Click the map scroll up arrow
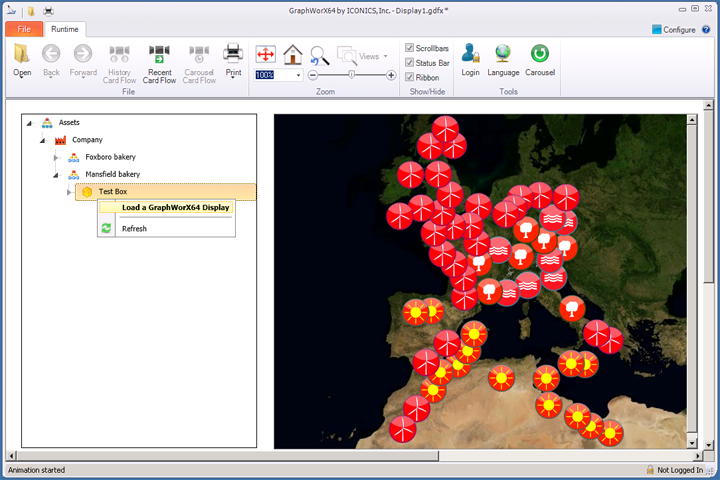This screenshot has height=480, width=720. 692,120
